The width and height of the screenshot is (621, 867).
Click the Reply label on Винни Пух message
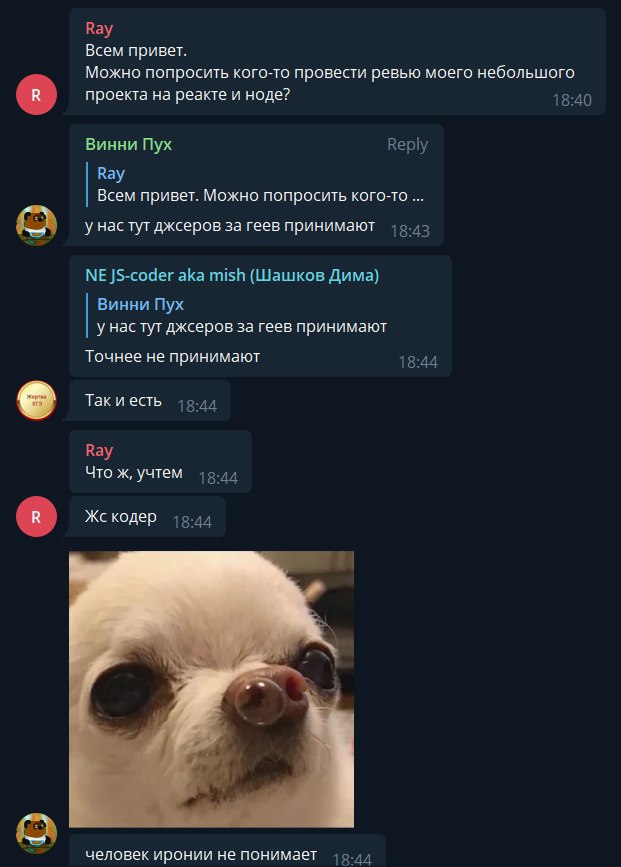pyautogui.click(x=407, y=144)
